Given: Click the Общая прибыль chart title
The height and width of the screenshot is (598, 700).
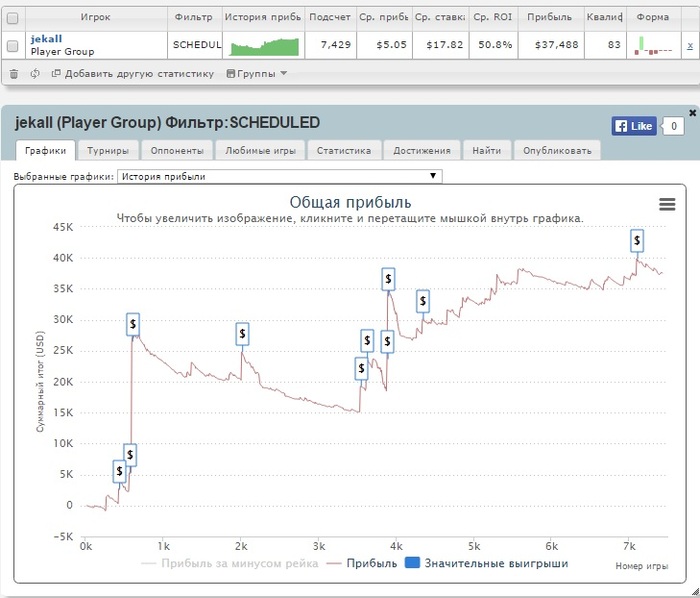Looking at the screenshot, I should click(350, 202).
